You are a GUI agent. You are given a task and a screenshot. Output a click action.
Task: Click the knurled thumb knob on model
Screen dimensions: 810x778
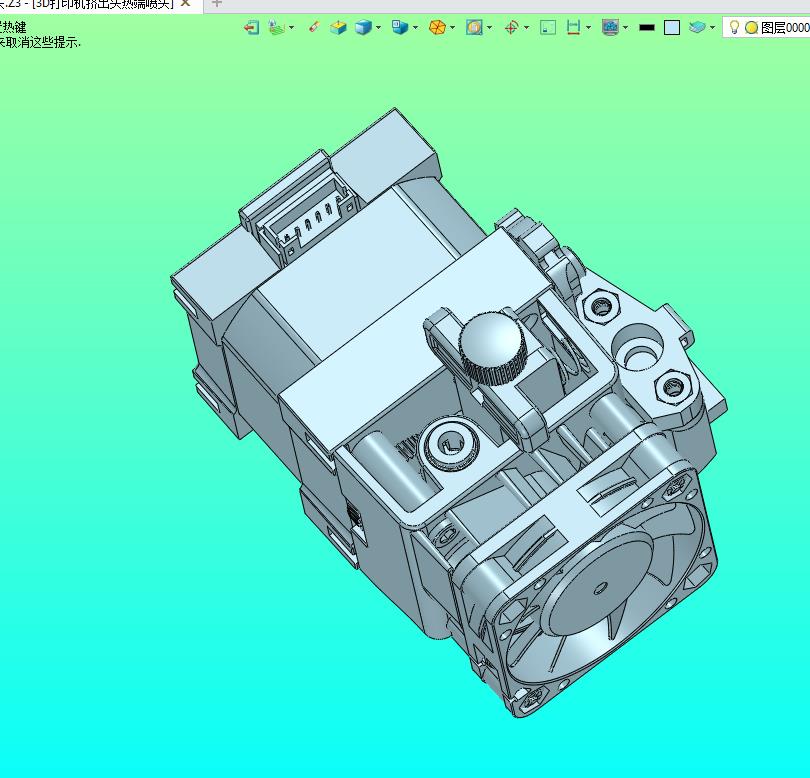pos(492,348)
